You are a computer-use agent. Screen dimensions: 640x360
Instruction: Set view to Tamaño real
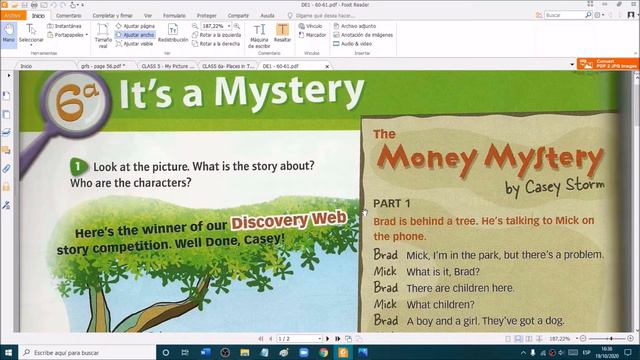point(103,36)
